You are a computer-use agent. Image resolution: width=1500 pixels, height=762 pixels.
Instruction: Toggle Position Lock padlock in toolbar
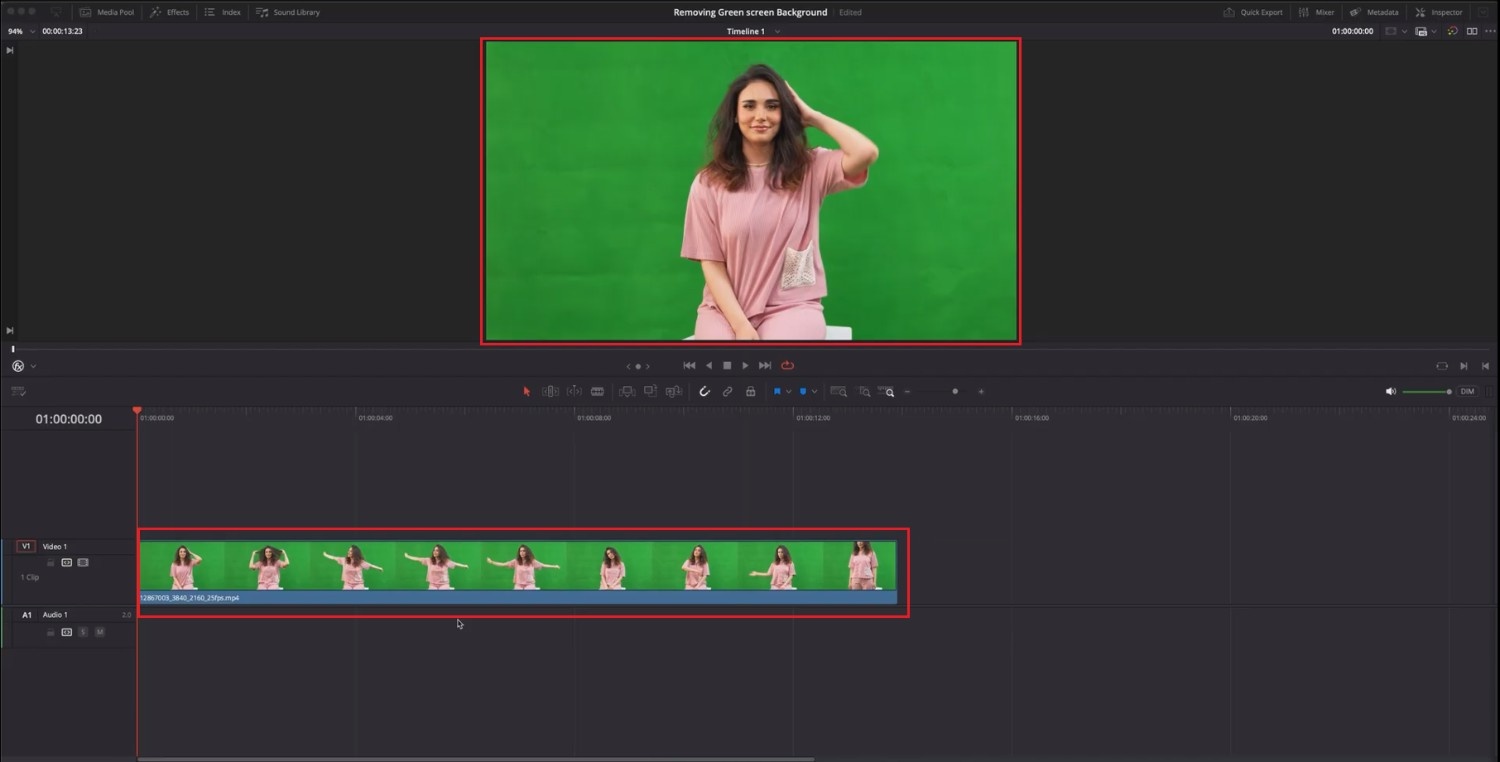[751, 392]
